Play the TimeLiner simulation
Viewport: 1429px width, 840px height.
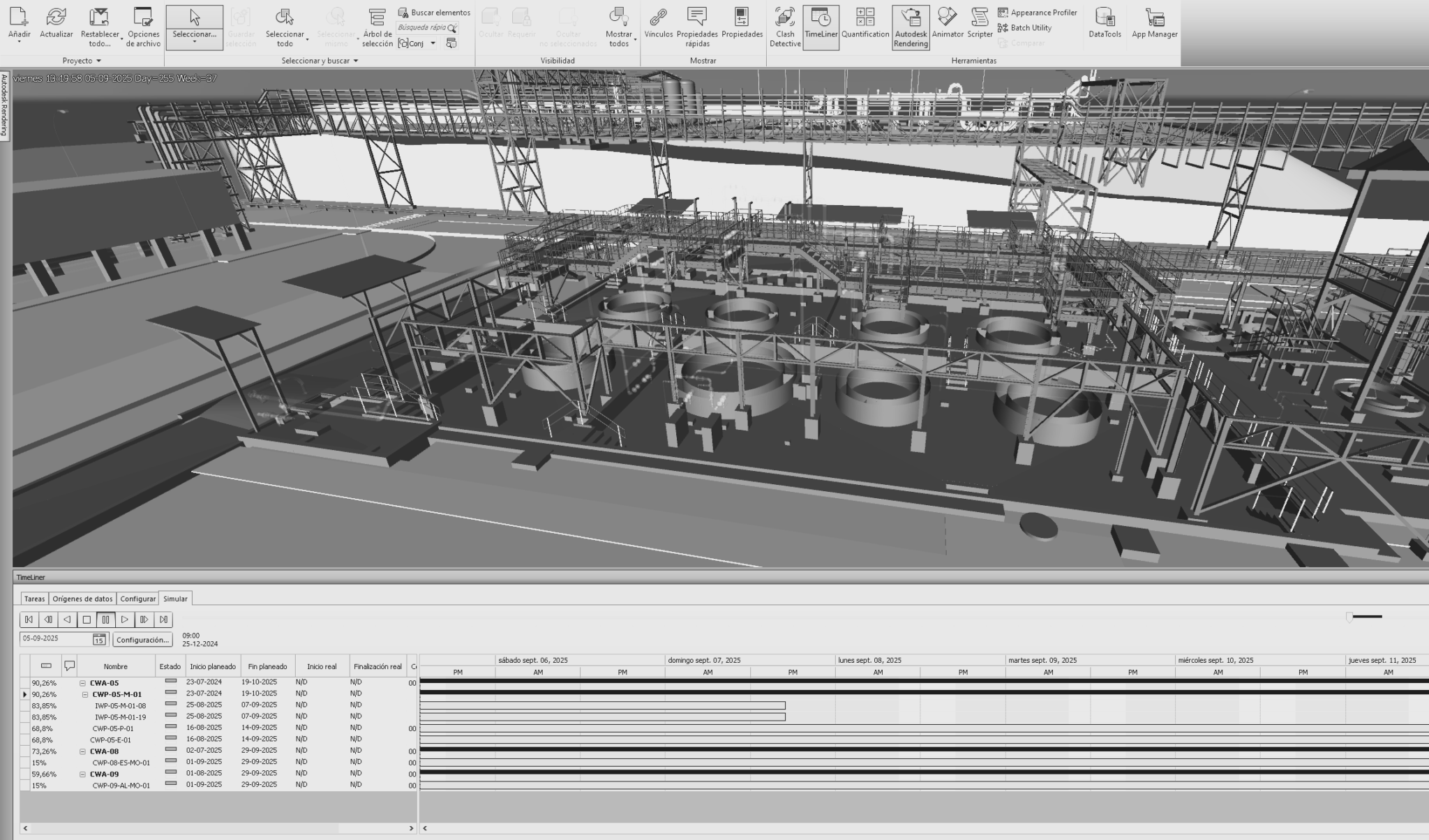pyautogui.click(x=124, y=620)
